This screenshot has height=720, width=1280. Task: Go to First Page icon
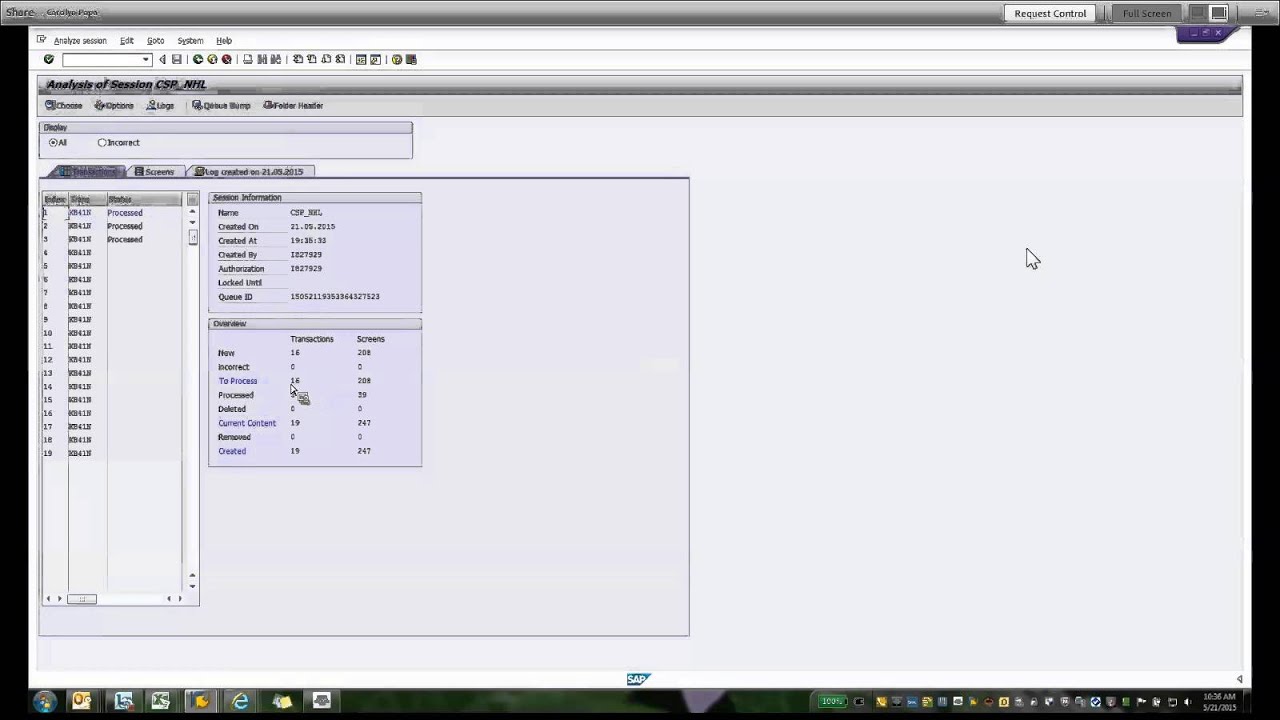[298, 60]
